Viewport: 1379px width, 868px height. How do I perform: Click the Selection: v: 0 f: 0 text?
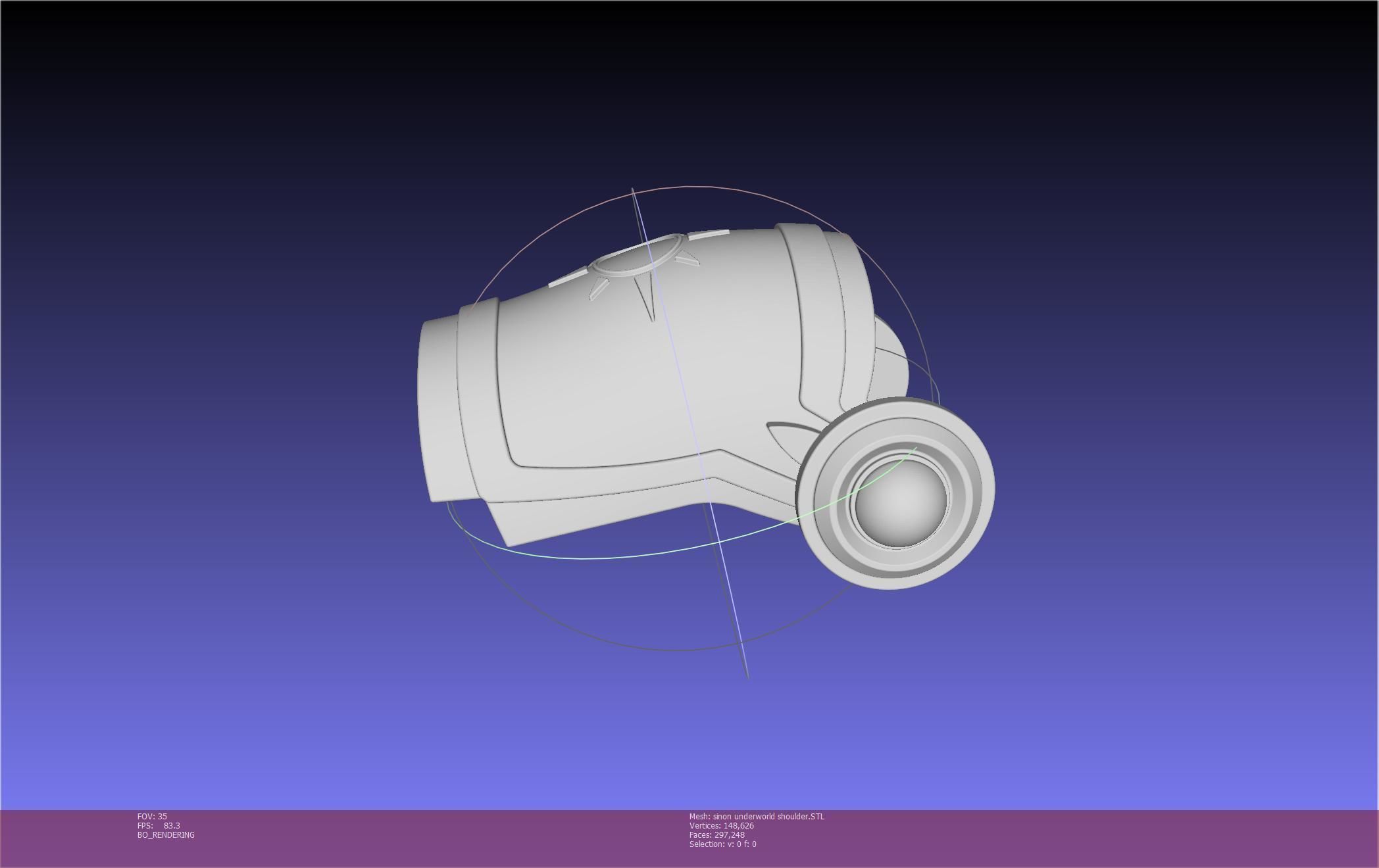[722, 844]
